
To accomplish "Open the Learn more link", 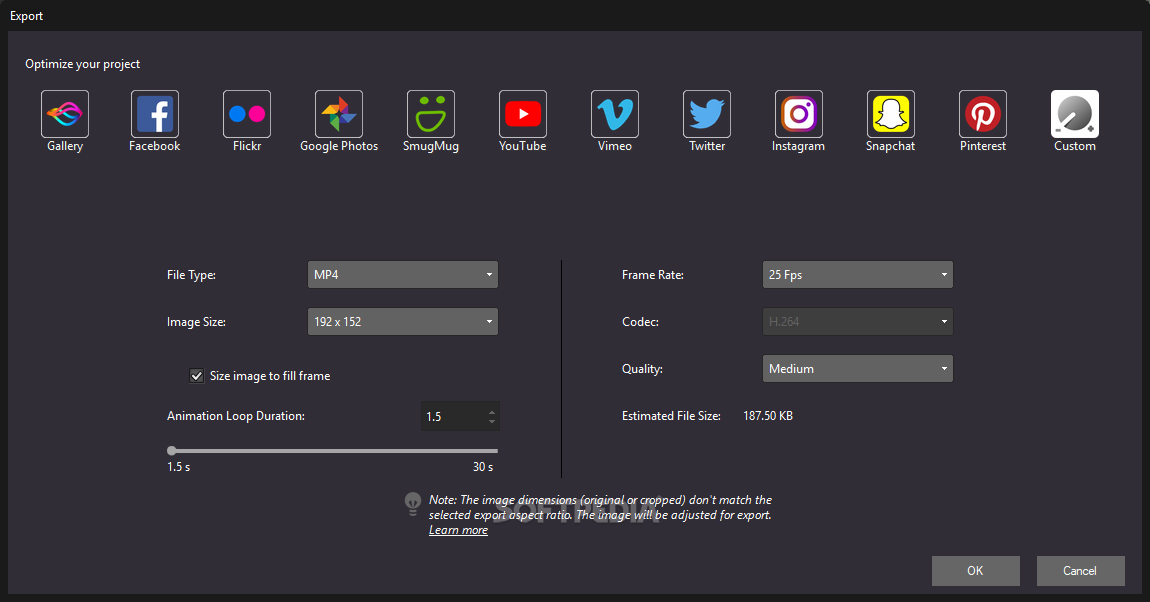I will (x=458, y=530).
